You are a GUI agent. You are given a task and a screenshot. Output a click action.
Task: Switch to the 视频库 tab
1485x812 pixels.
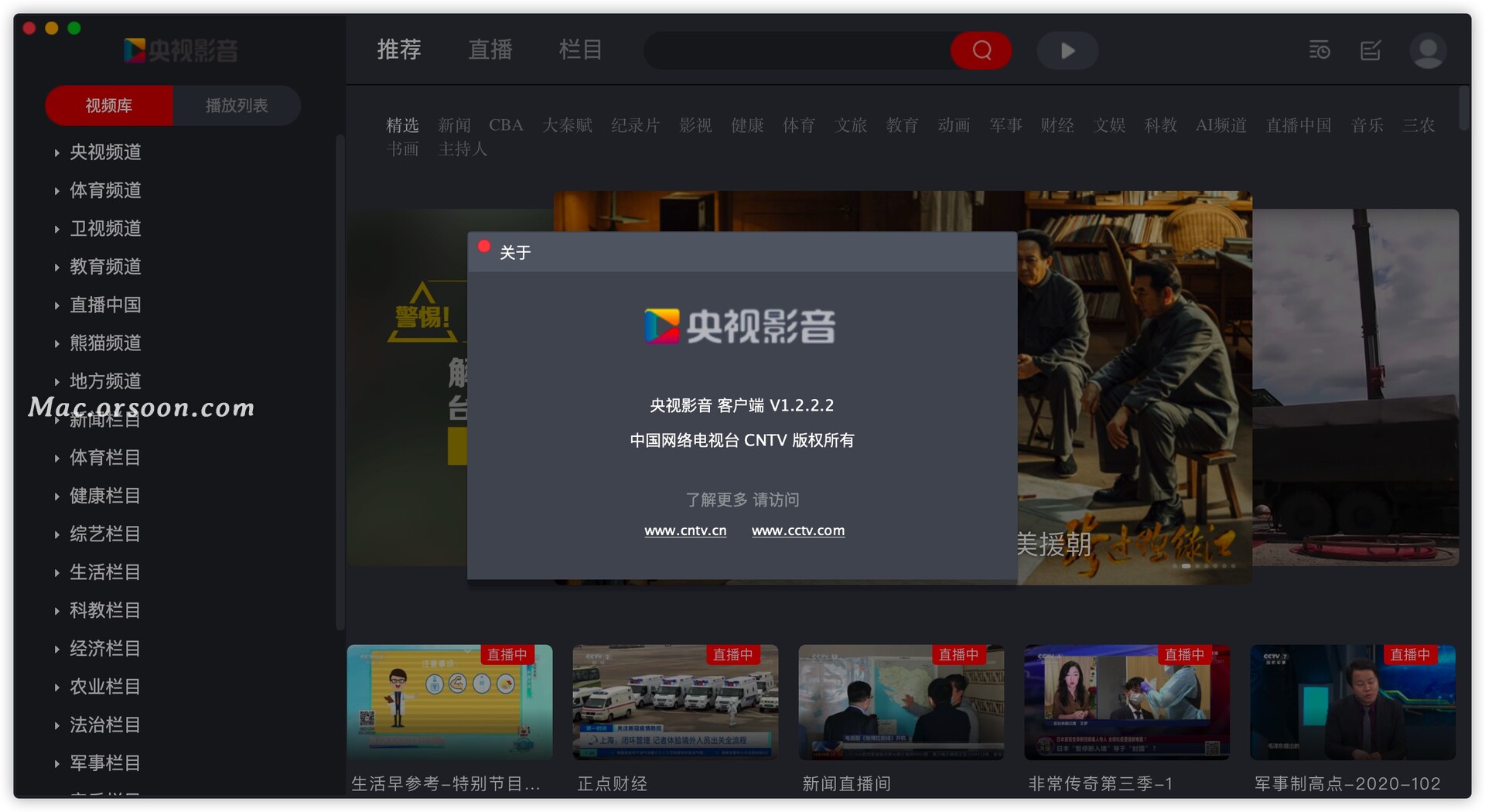(x=109, y=105)
